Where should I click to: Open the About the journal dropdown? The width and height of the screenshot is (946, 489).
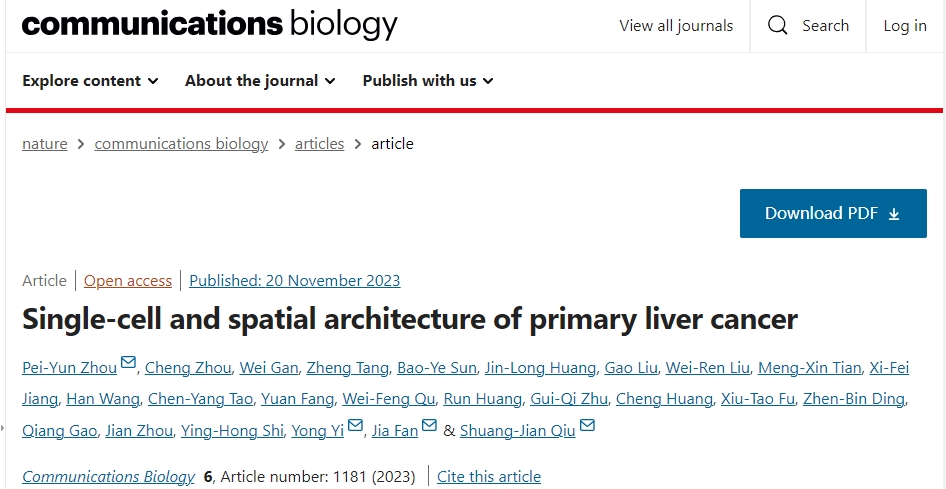[x=260, y=81]
